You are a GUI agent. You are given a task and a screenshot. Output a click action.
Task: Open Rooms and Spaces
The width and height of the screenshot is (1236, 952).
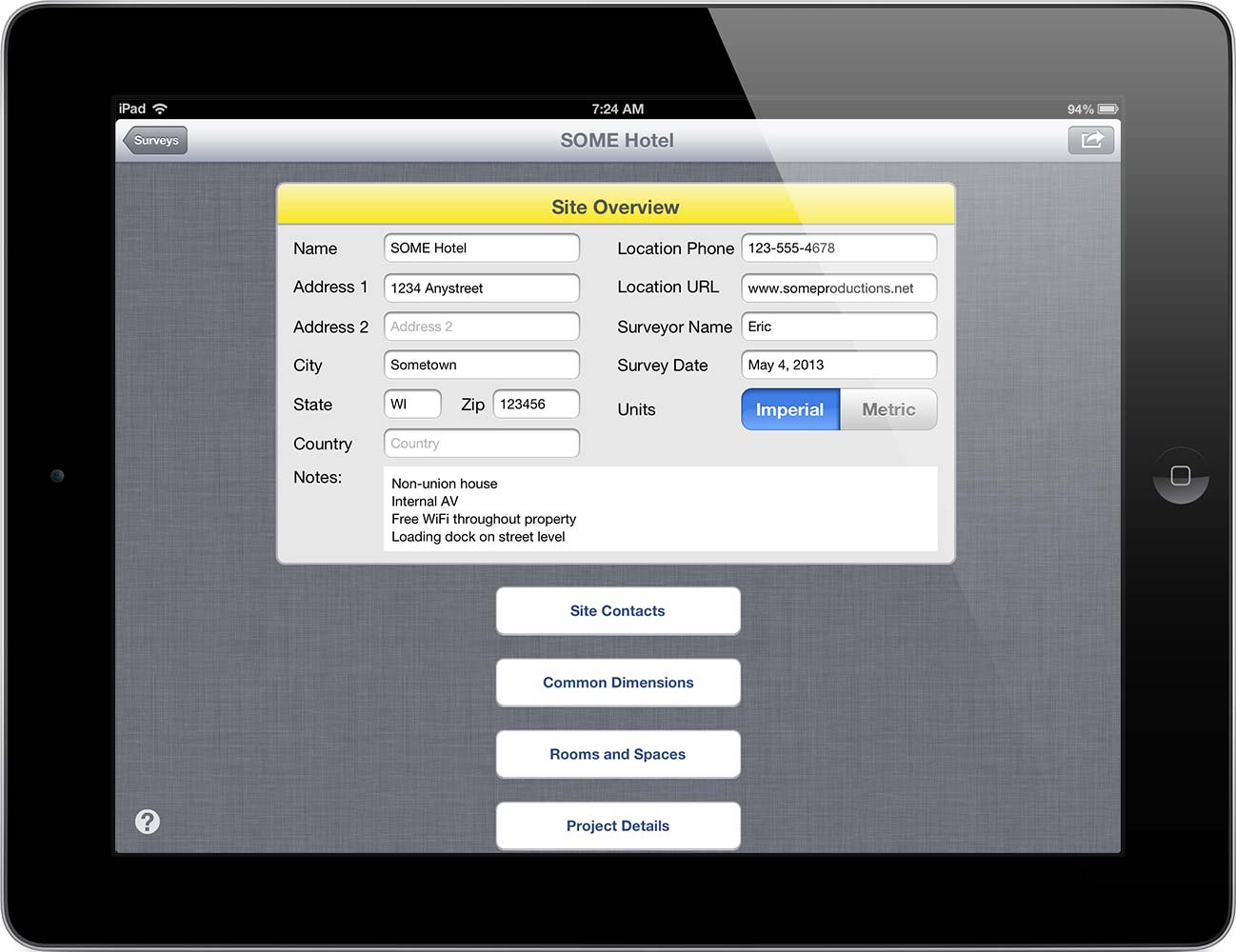click(618, 754)
